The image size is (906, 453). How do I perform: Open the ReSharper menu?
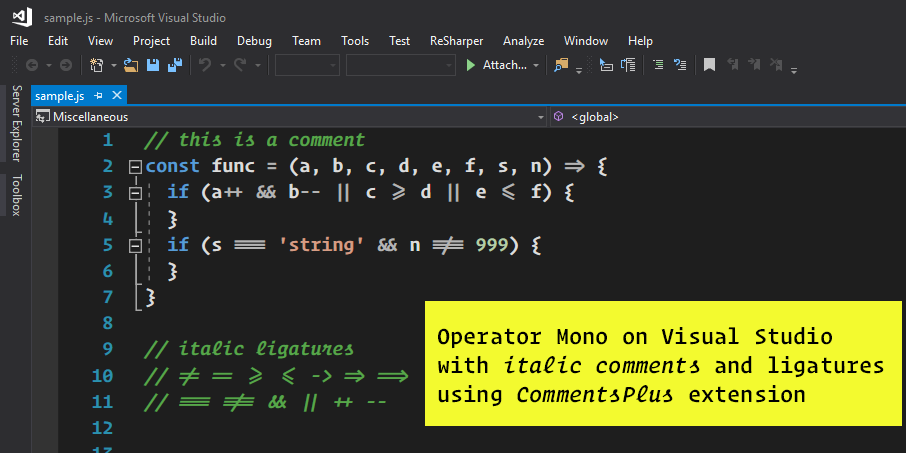(456, 41)
